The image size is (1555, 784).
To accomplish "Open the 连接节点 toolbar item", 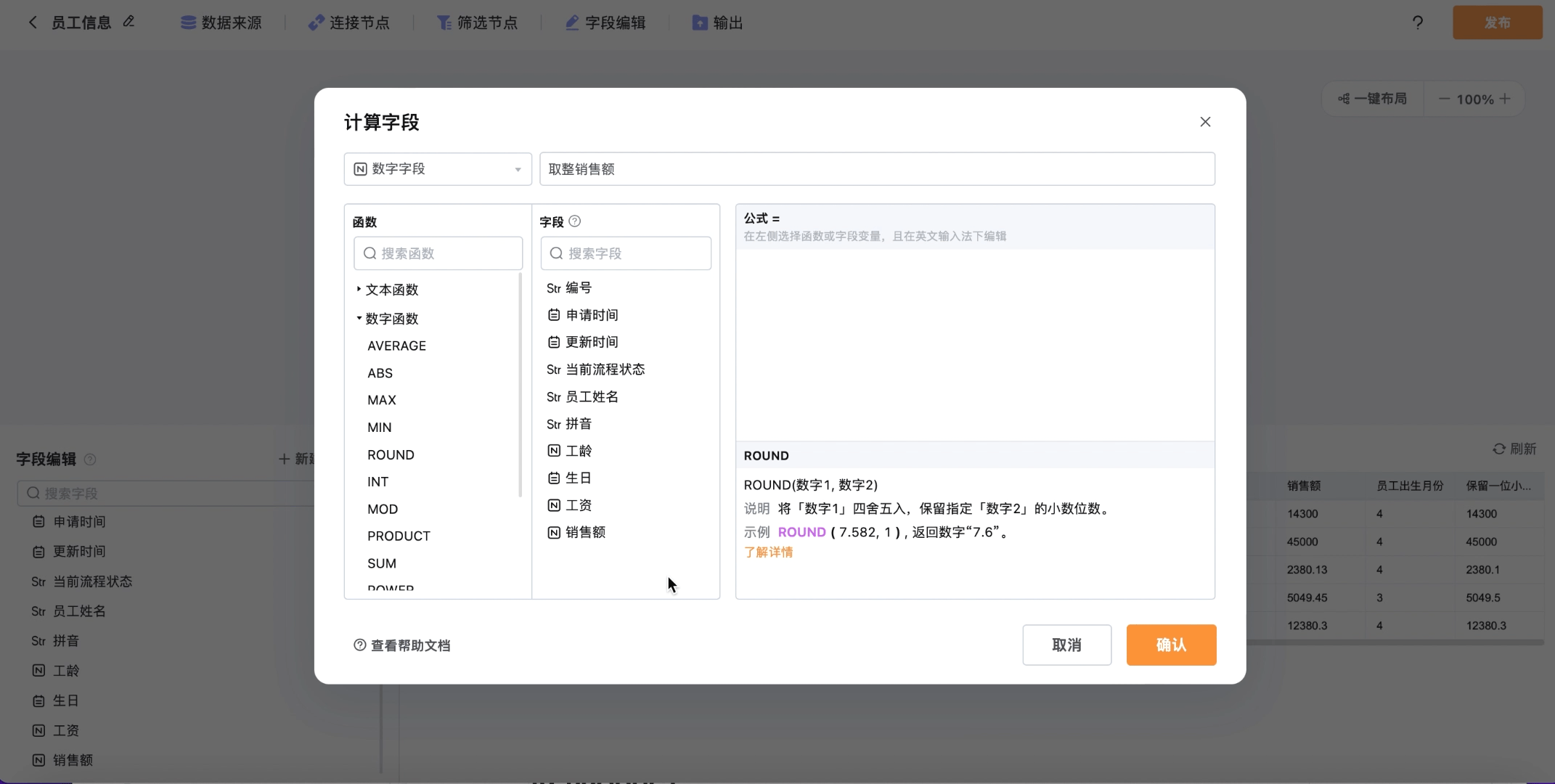I will coord(348,23).
